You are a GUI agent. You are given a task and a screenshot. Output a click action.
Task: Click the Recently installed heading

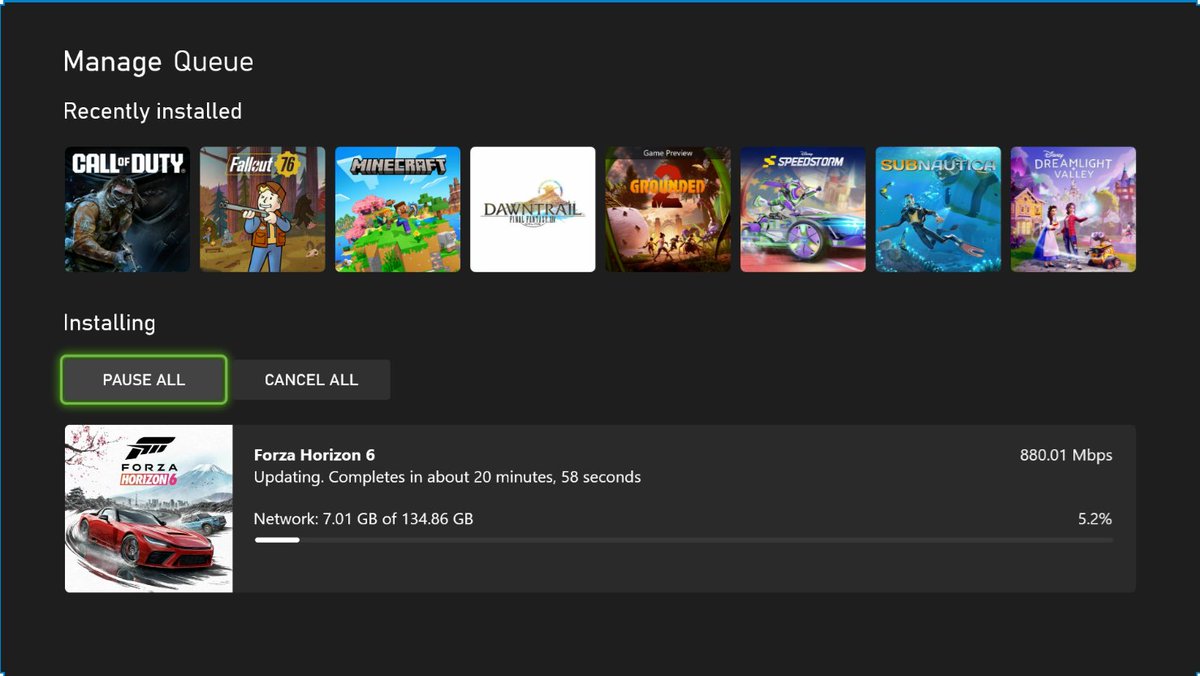tap(152, 111)
